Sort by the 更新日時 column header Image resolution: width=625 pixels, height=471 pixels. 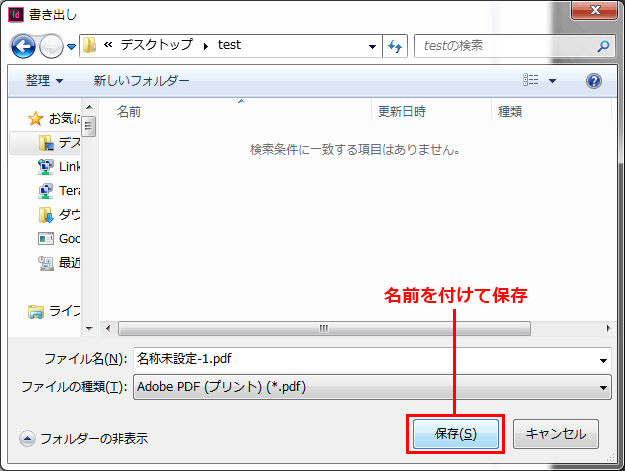point(401,112)
